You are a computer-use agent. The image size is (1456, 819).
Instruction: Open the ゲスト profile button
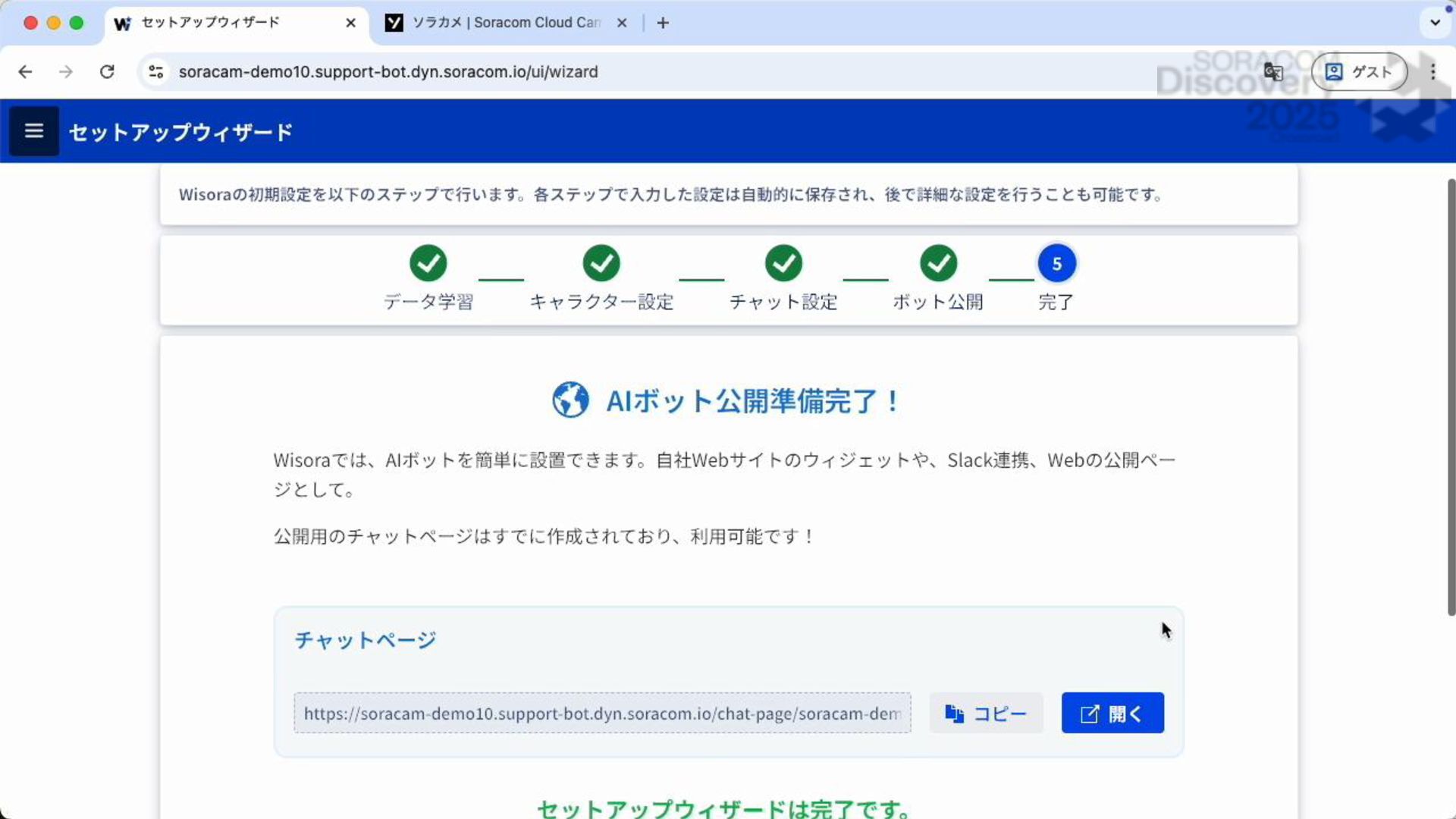click(1359, 71)
